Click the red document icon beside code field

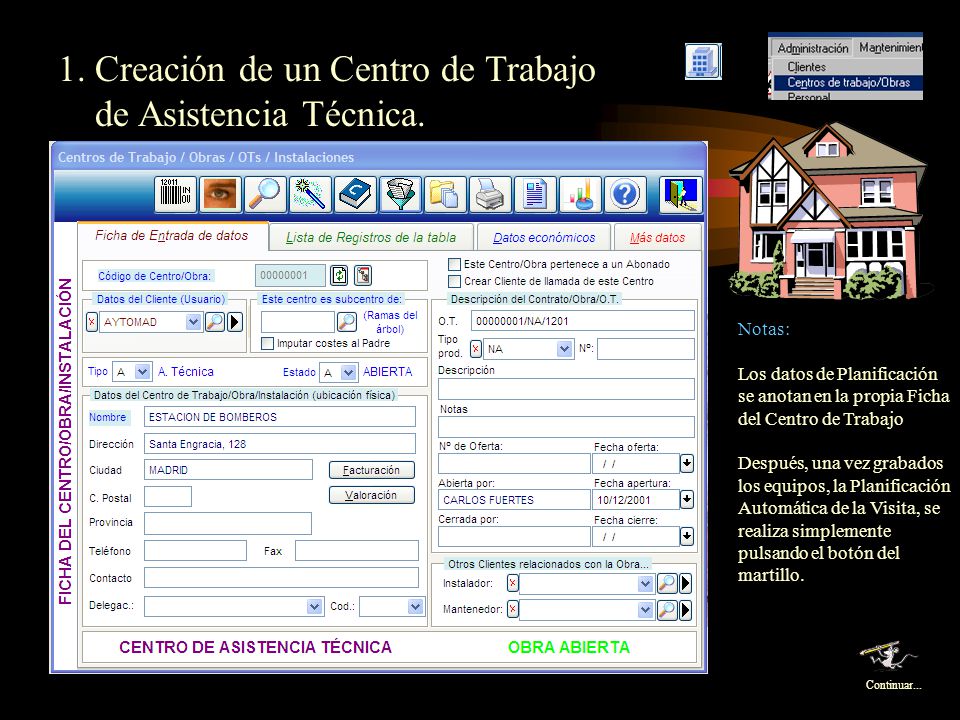coord(363,276)
